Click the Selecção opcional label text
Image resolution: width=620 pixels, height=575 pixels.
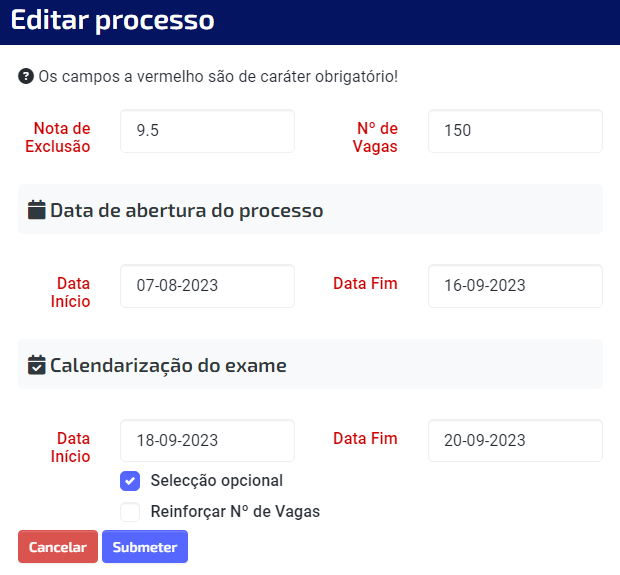click(x=217, y=481)
